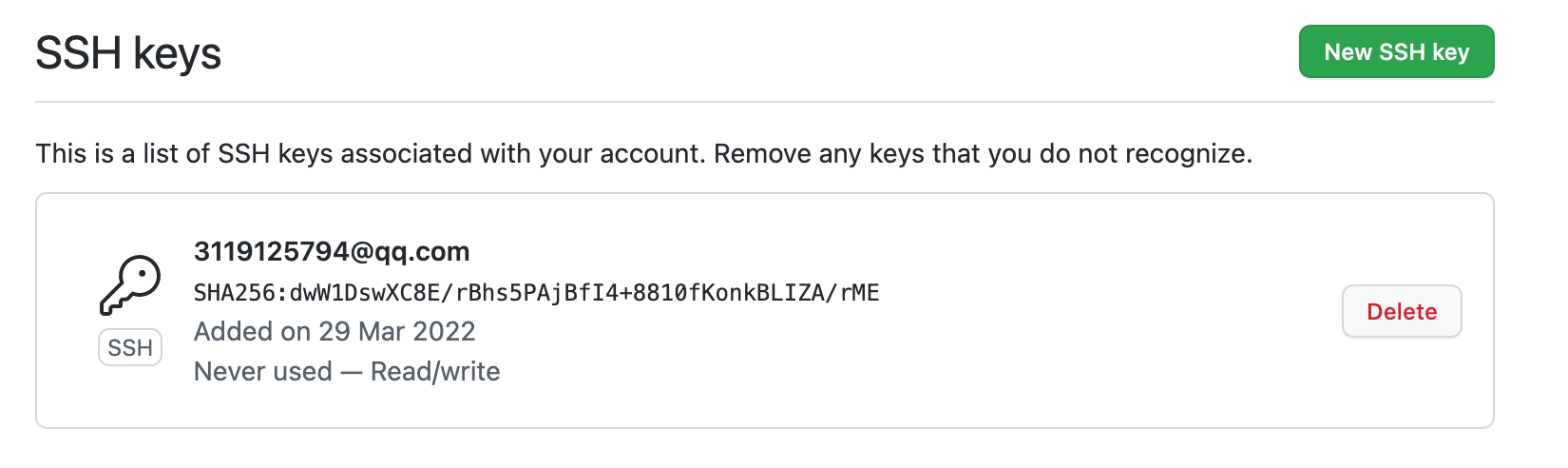Image resolution: width=1568 pixels, height=468 pixels.
Task: Click the 'SSH keys' page heading
Action: (x=128, y=53)
